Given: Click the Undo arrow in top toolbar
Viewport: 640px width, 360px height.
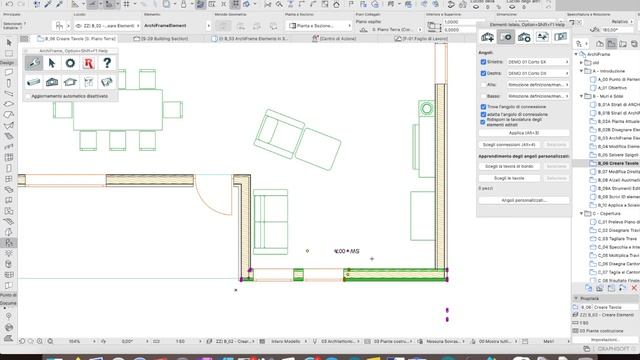Looking at the screenshot, I should click(9, 4).
